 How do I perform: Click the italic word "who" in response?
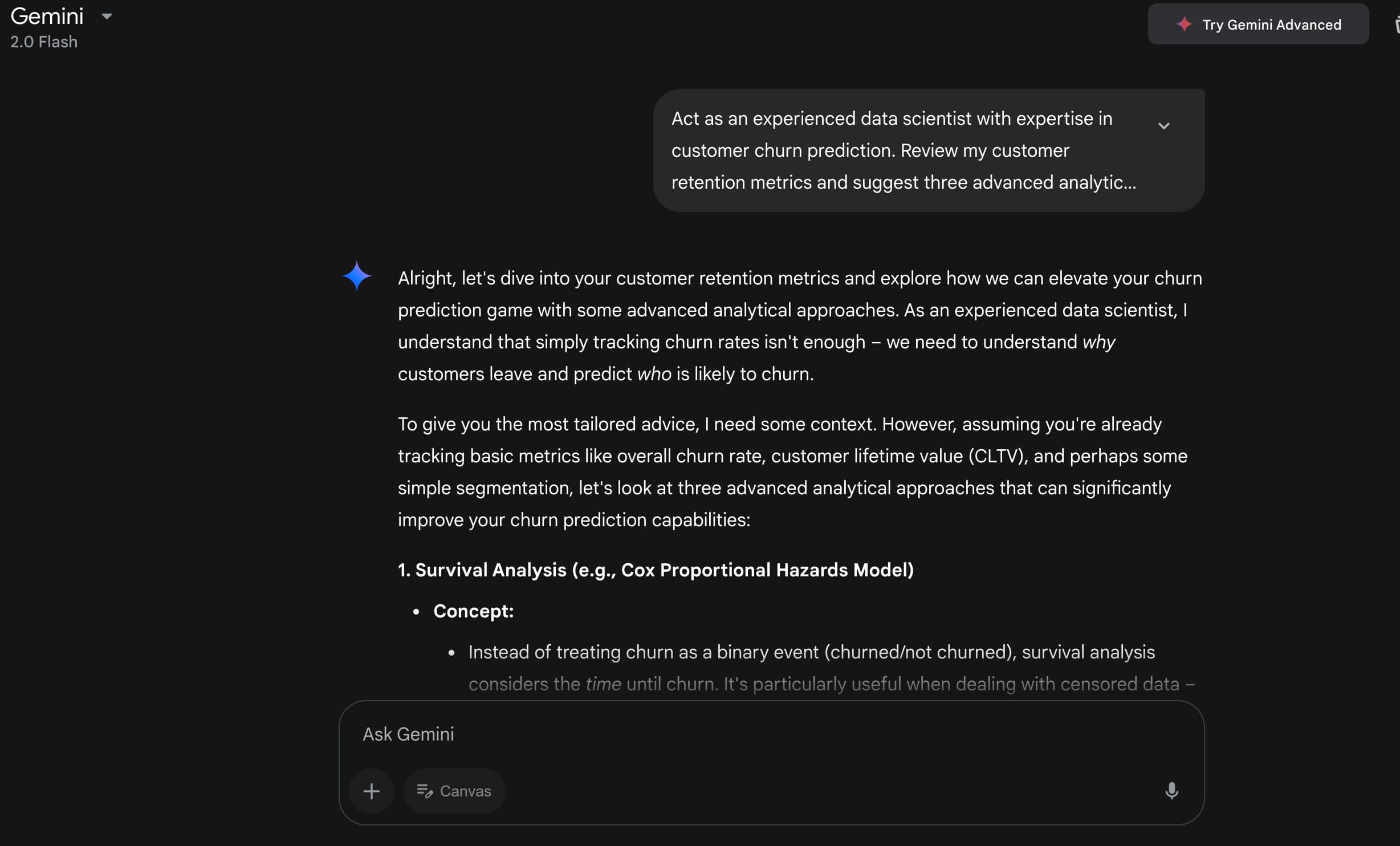click(654, 374)
